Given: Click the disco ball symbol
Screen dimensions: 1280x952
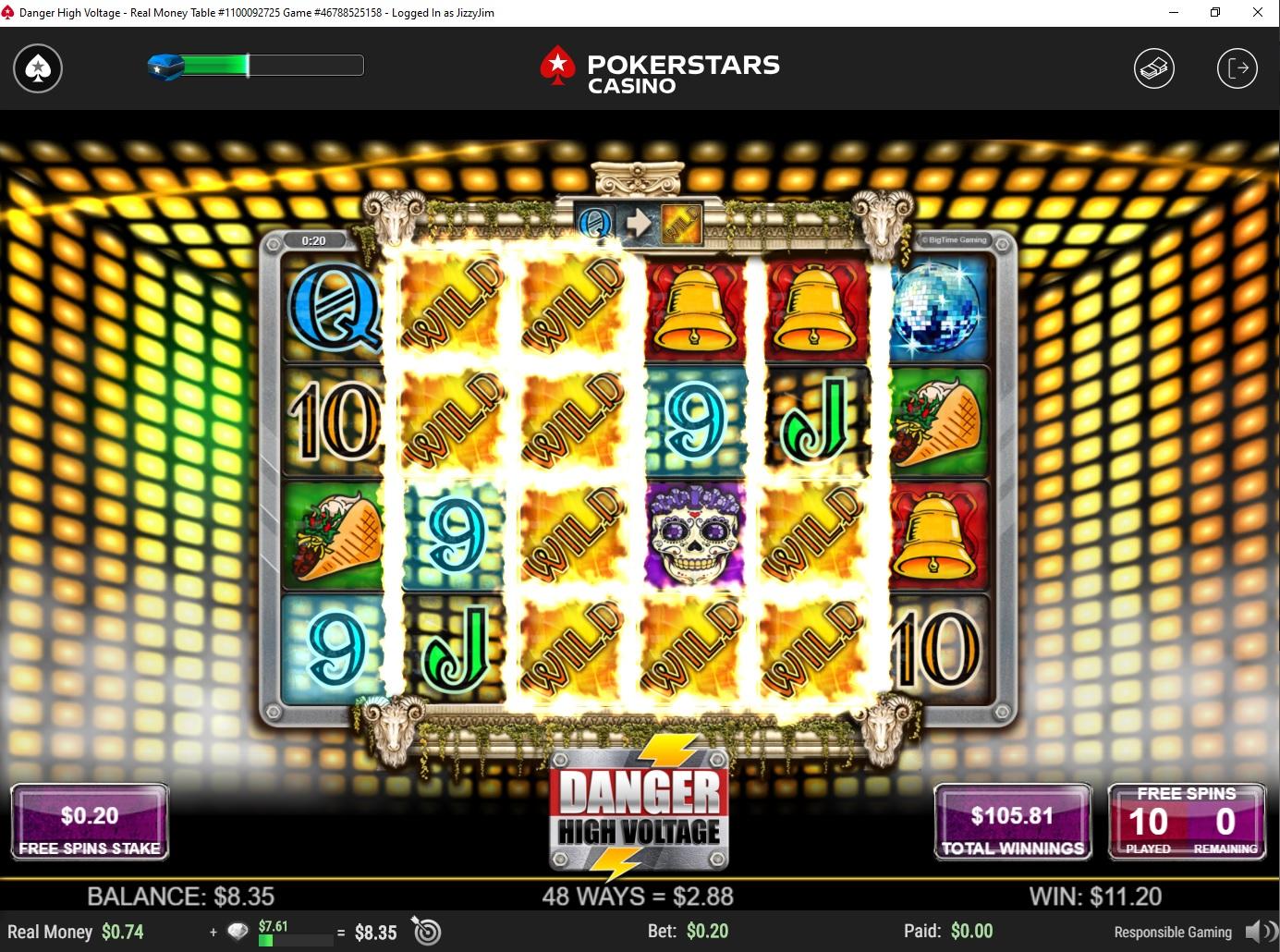Looking at the screenshot, I should click(939, 310).
